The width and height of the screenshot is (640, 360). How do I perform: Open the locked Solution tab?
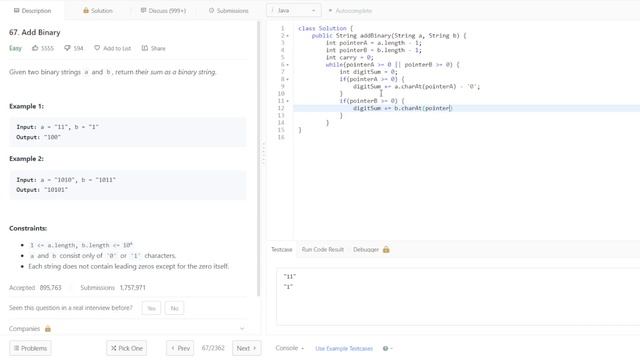pos(98,11)
